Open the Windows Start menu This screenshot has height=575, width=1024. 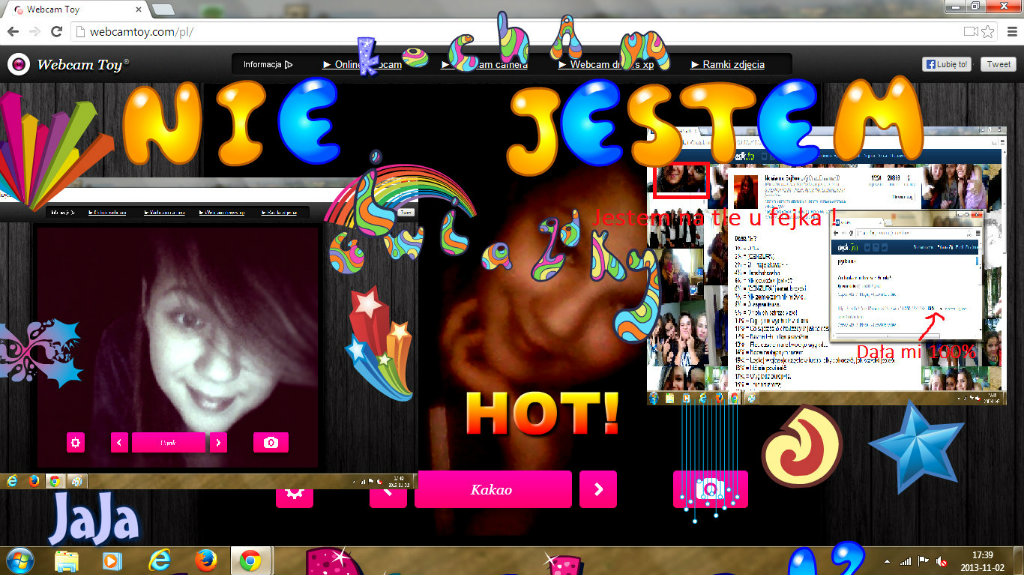pyautogui.click(x=20, y=561)
